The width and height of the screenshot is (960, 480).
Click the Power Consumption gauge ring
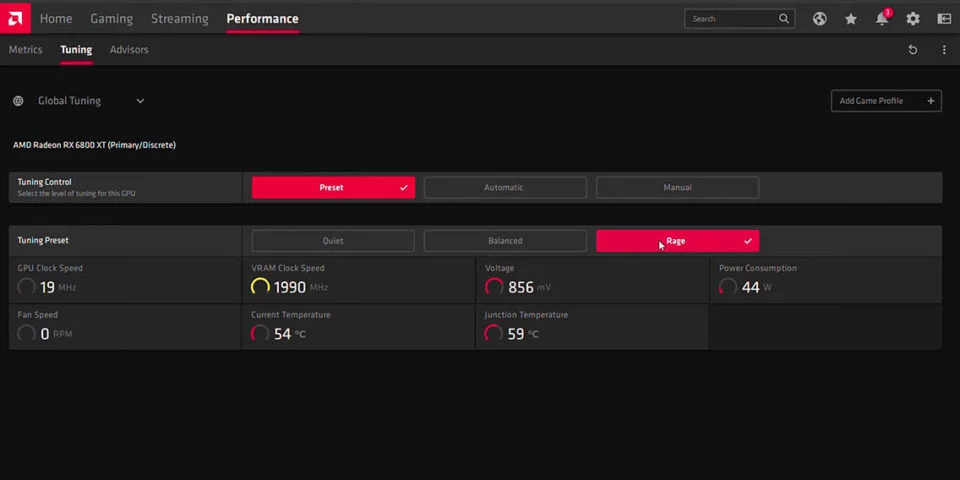coord(728,287)
